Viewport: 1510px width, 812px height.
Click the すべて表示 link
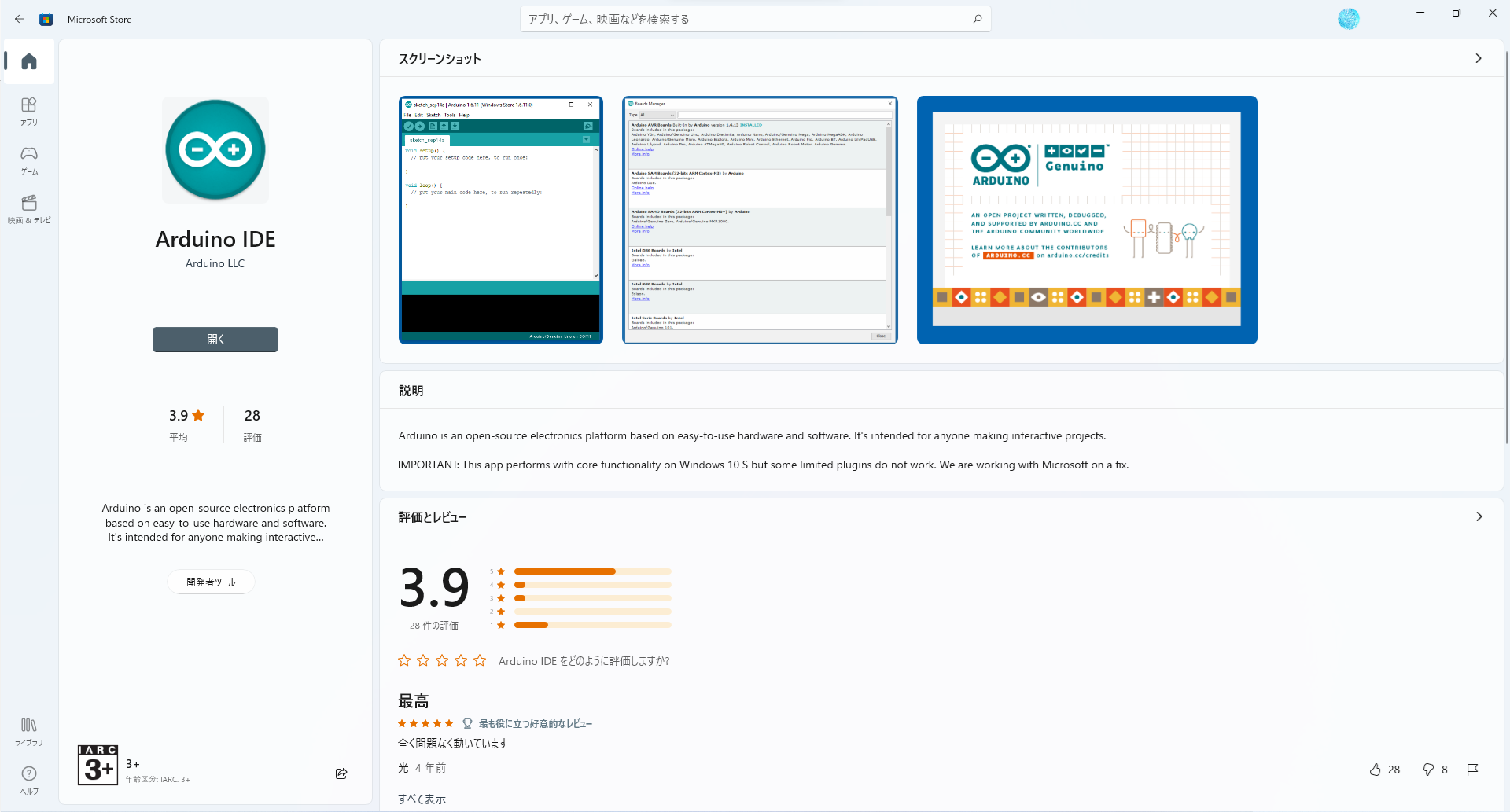422,799
